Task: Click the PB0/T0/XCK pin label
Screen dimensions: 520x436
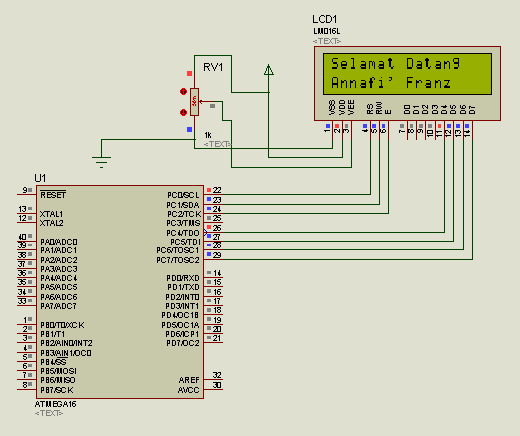Action: click(62, 325)
